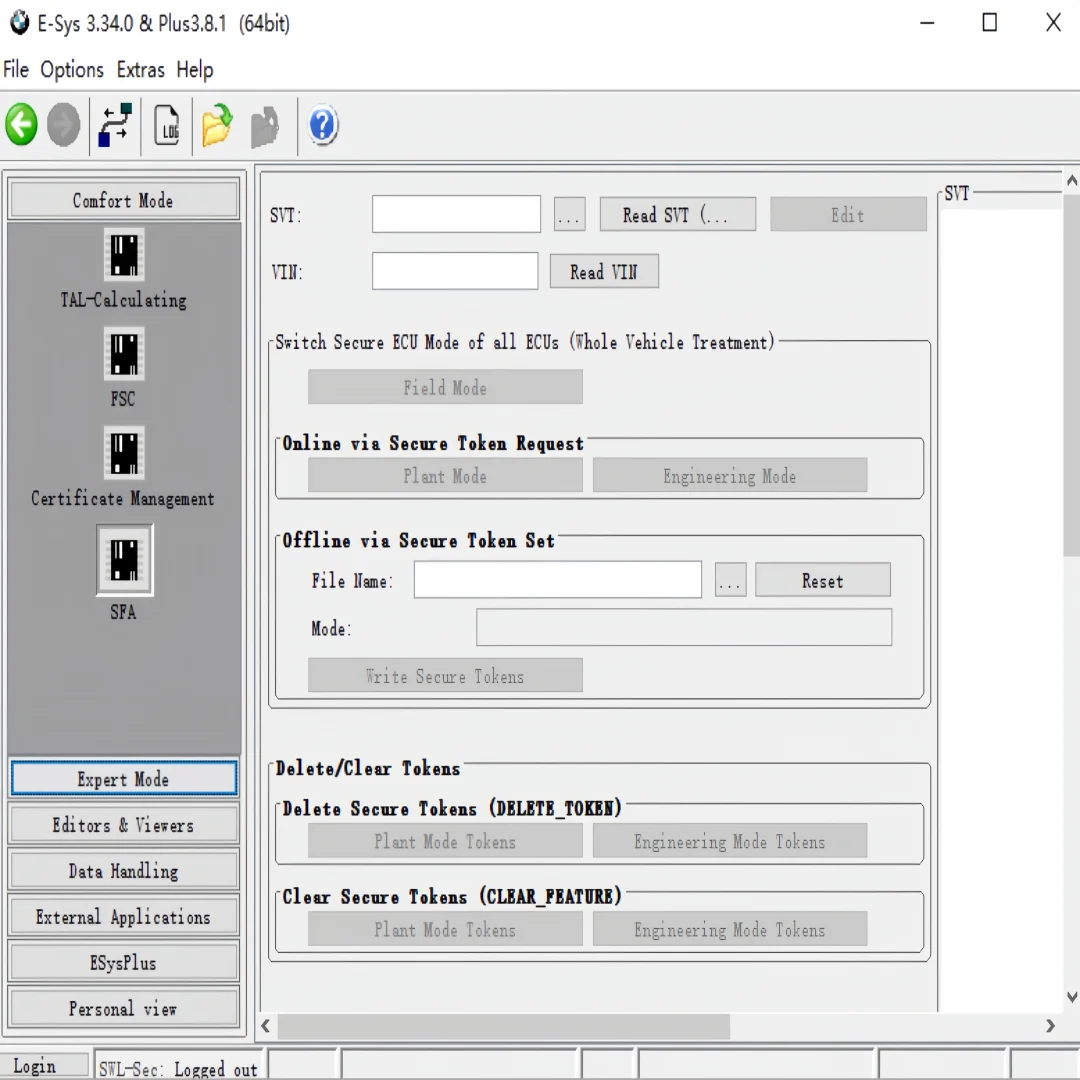This screenshot has height=1080, width=1080.
Task: Click the horizontal scrollbar left arrow
Action: click(x=266, y=1026)
